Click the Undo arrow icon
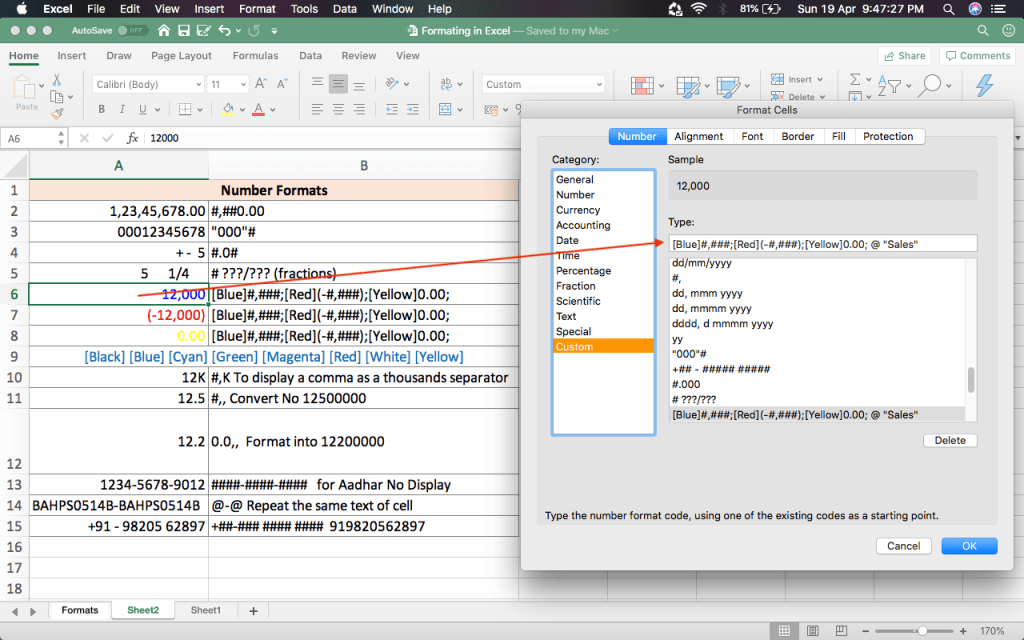 pos(225,32)
